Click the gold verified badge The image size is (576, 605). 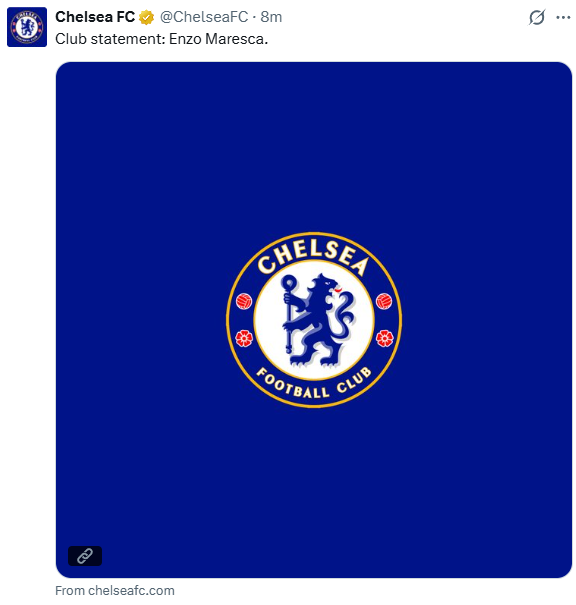[x=146, y=17]
